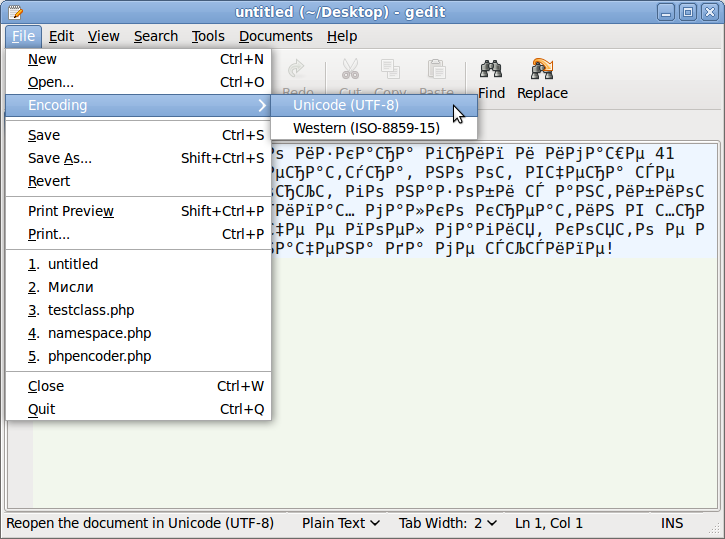Open the Documents menu

276,36
